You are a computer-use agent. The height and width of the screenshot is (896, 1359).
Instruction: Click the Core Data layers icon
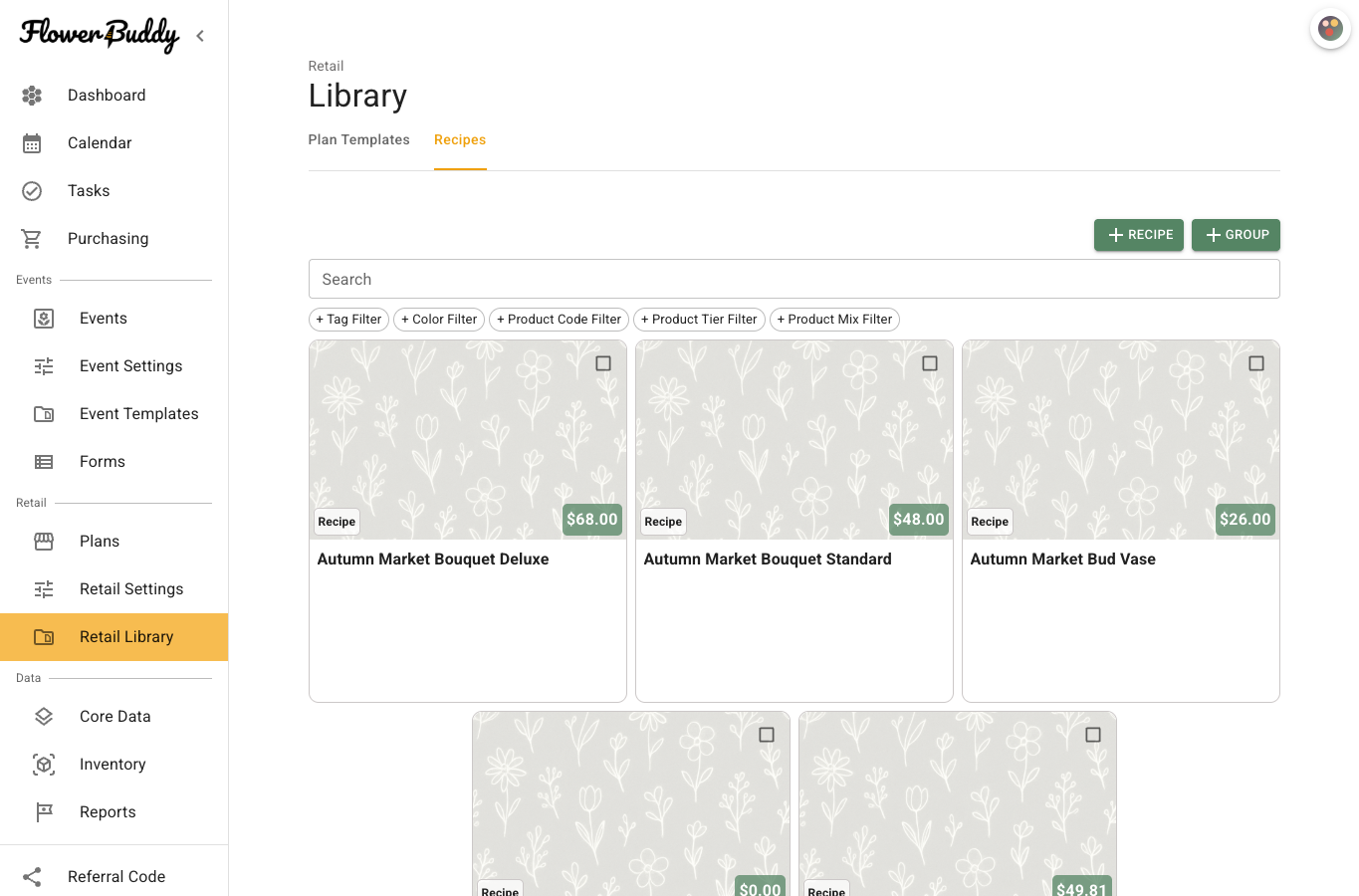tap(44, 717)
